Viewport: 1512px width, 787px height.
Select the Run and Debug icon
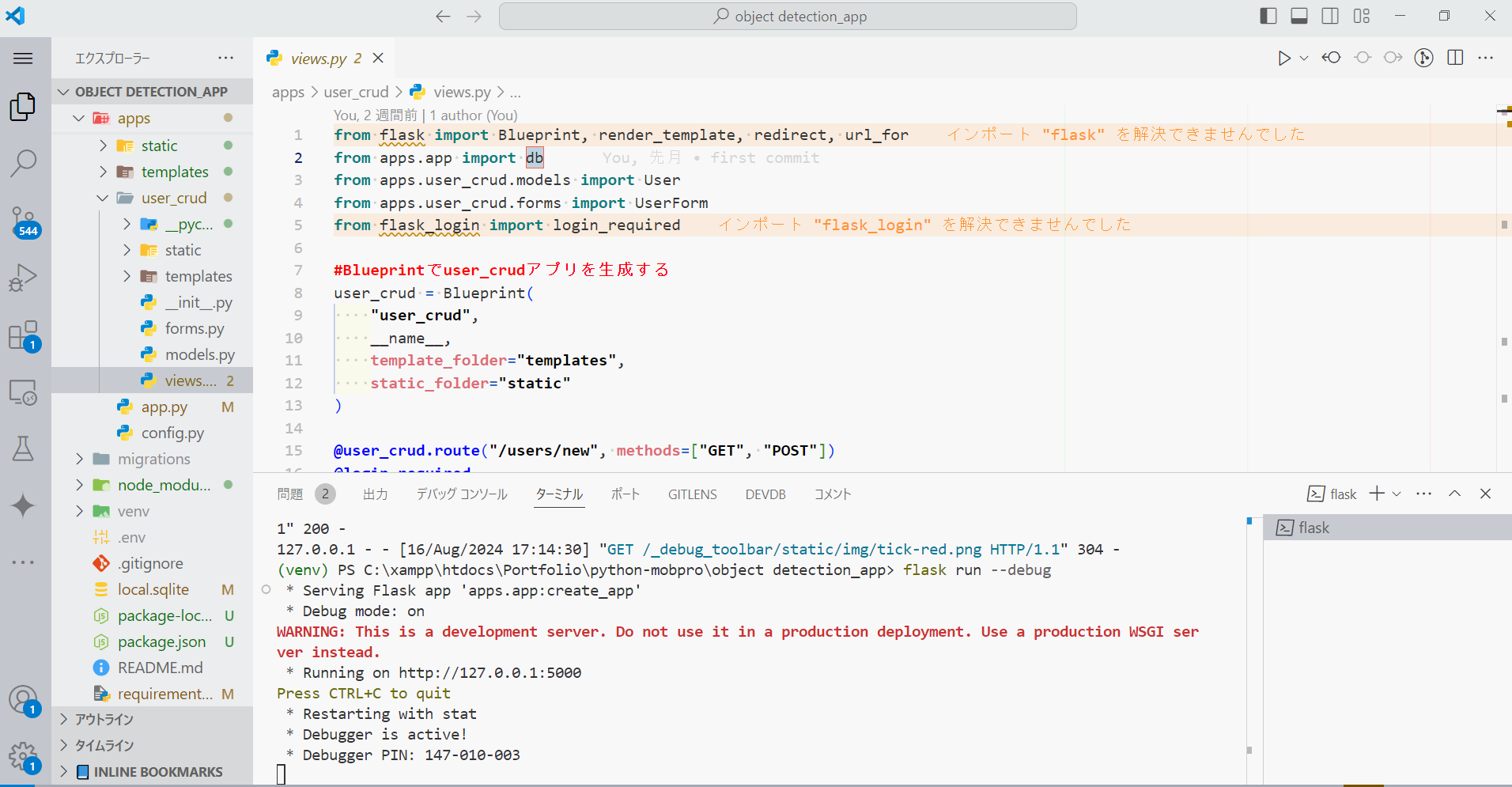tap(24, 277)
